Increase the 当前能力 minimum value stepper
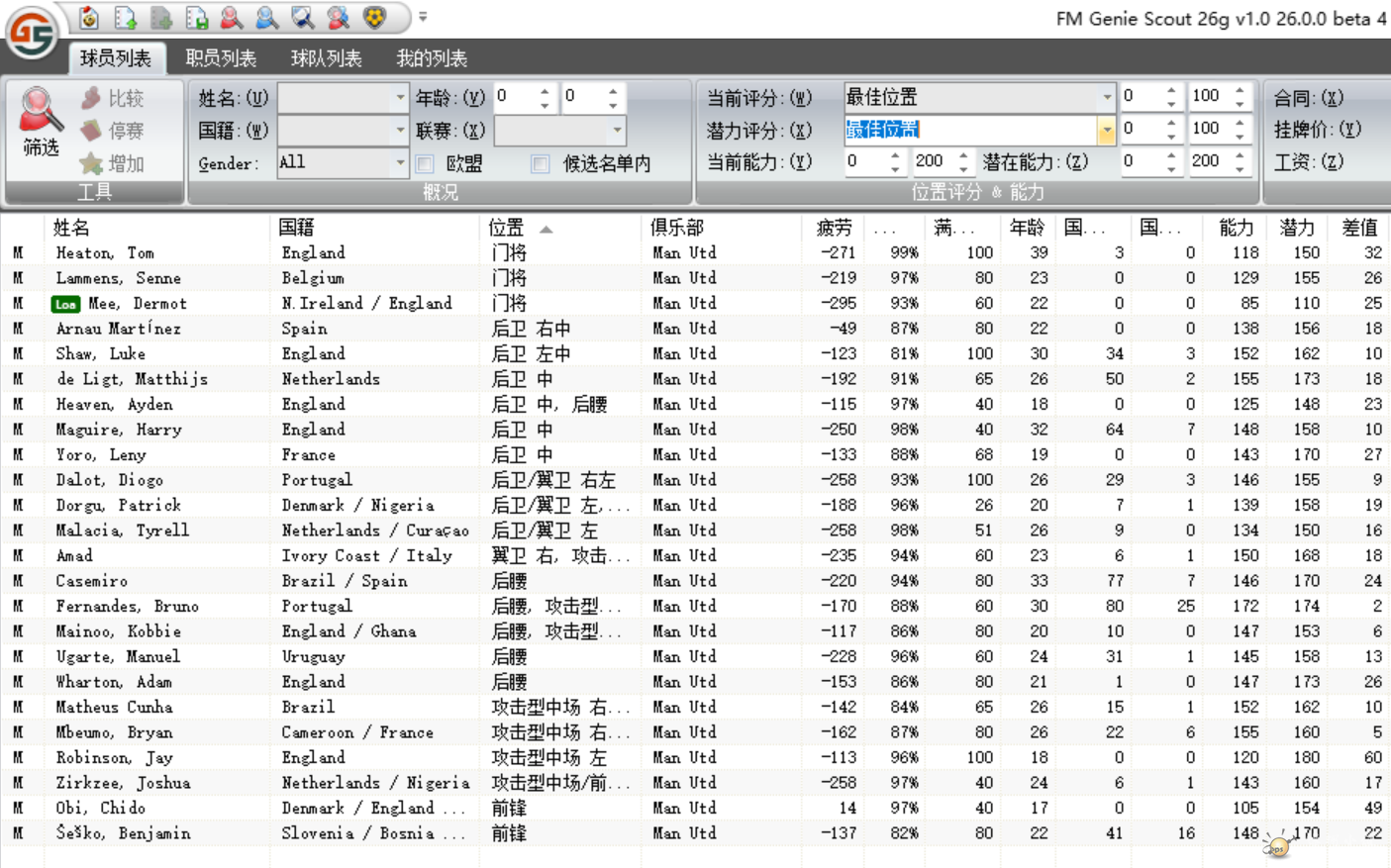This screenshot has height=868, width=1391. (x=895, y=155)
